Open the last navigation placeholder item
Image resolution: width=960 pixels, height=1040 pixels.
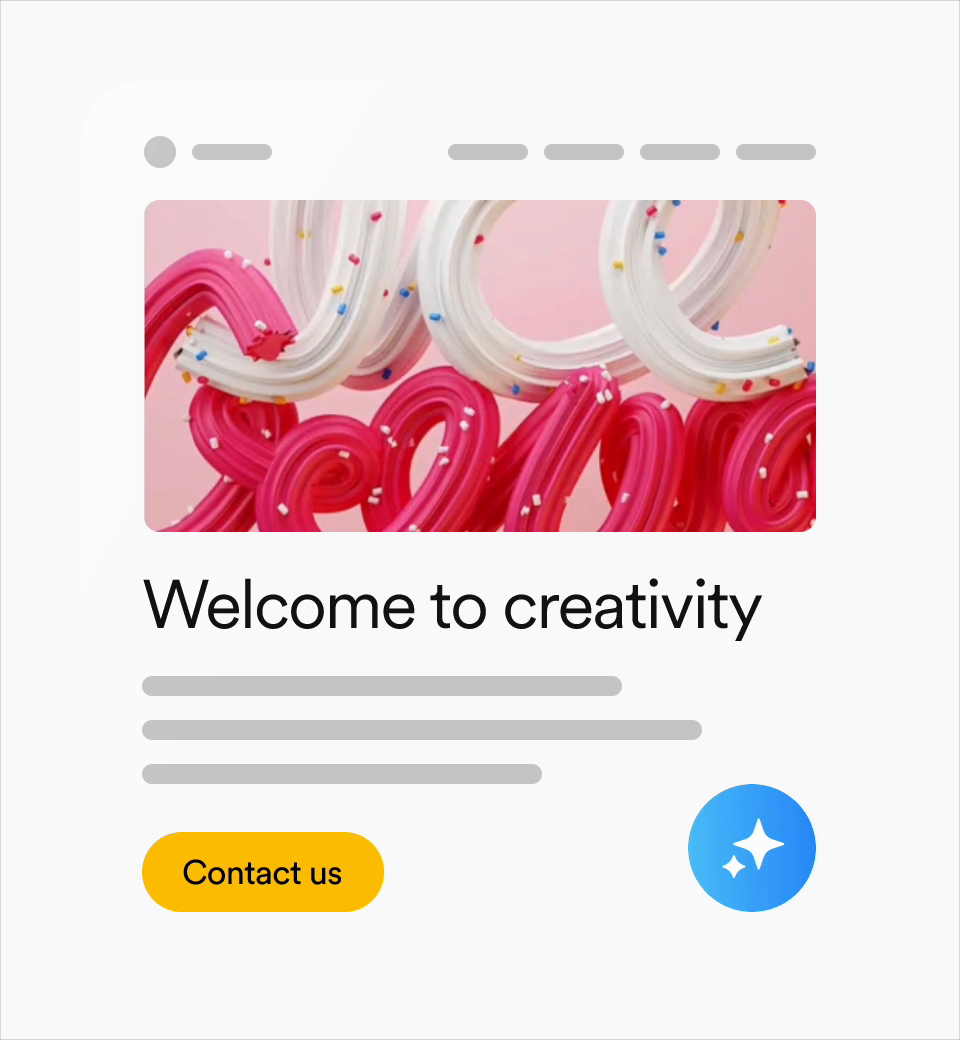[x=776, y=152]
